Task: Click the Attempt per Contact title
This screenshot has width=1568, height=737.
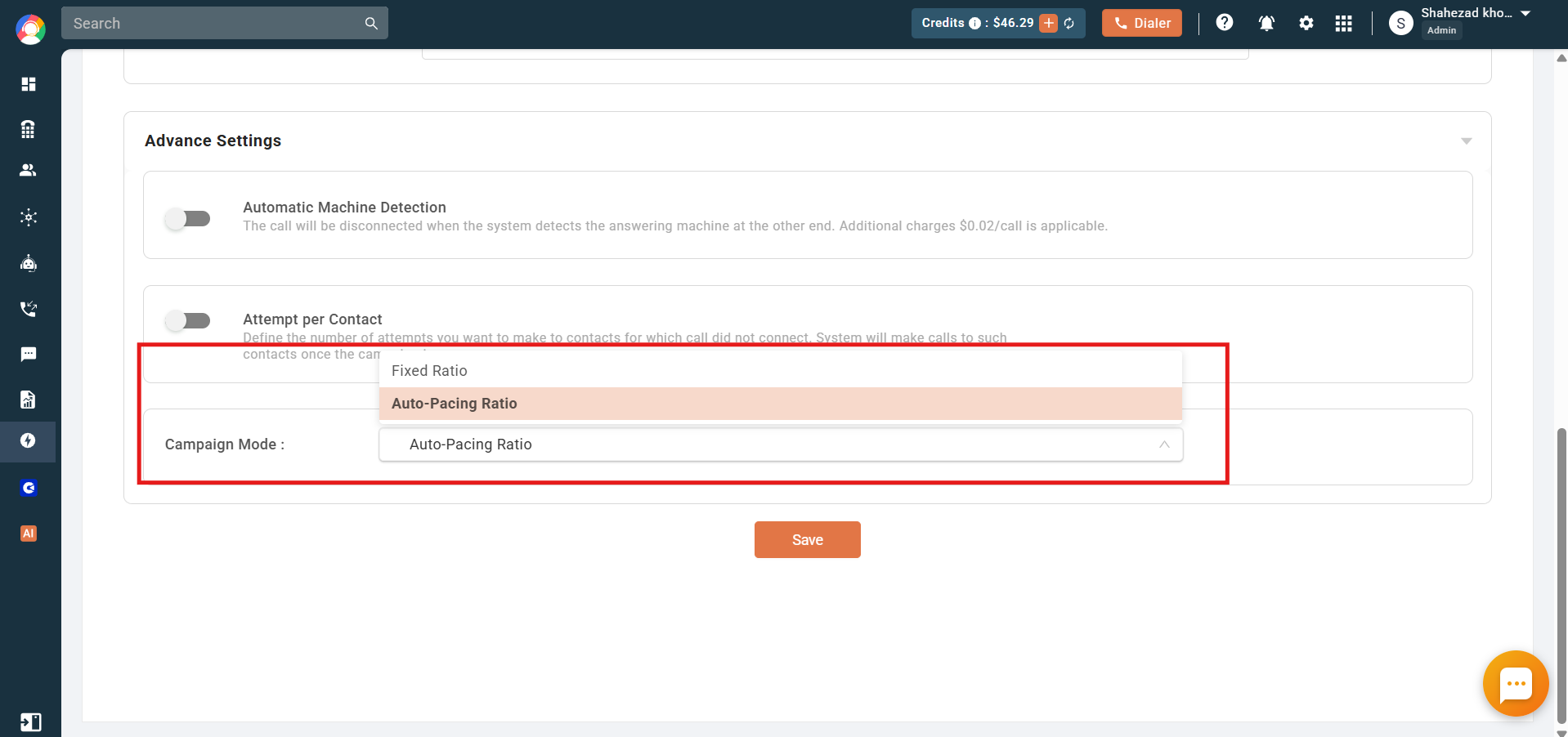Action: pos(312,319)
